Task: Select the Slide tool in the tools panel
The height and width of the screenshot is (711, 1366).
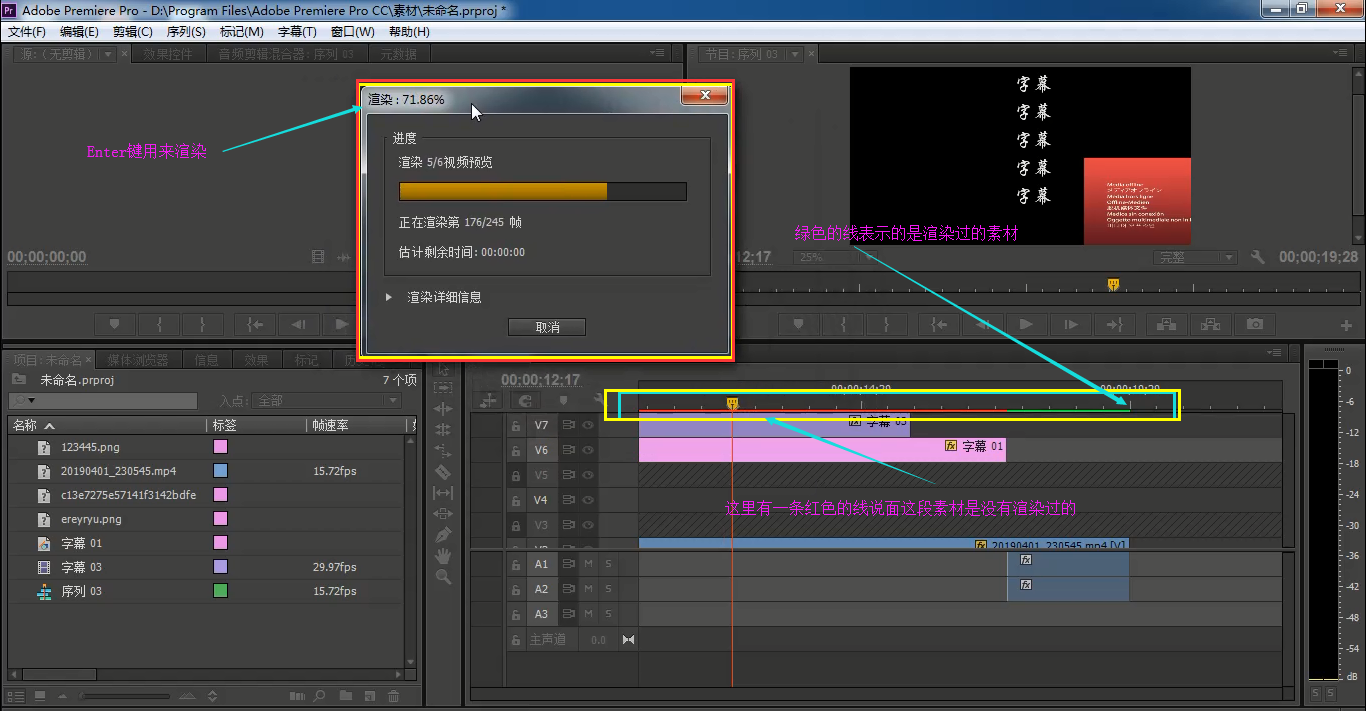Action: click(443, 513)
